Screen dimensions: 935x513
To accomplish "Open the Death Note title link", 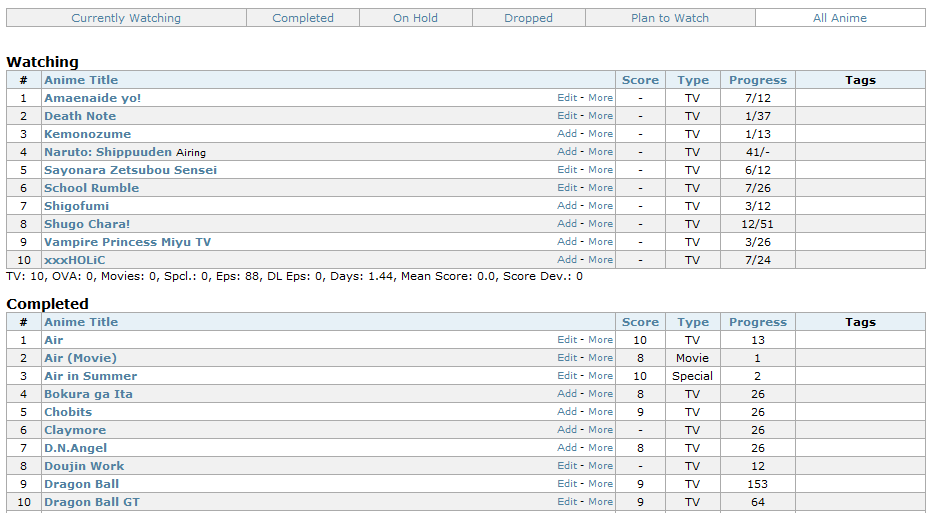I will coord(80,116).
